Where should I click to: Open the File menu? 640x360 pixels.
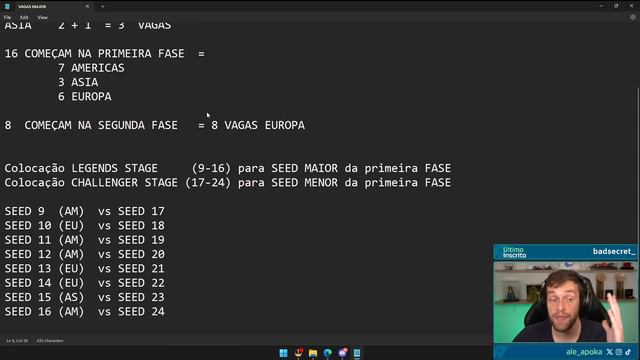(x=7, y=17)
